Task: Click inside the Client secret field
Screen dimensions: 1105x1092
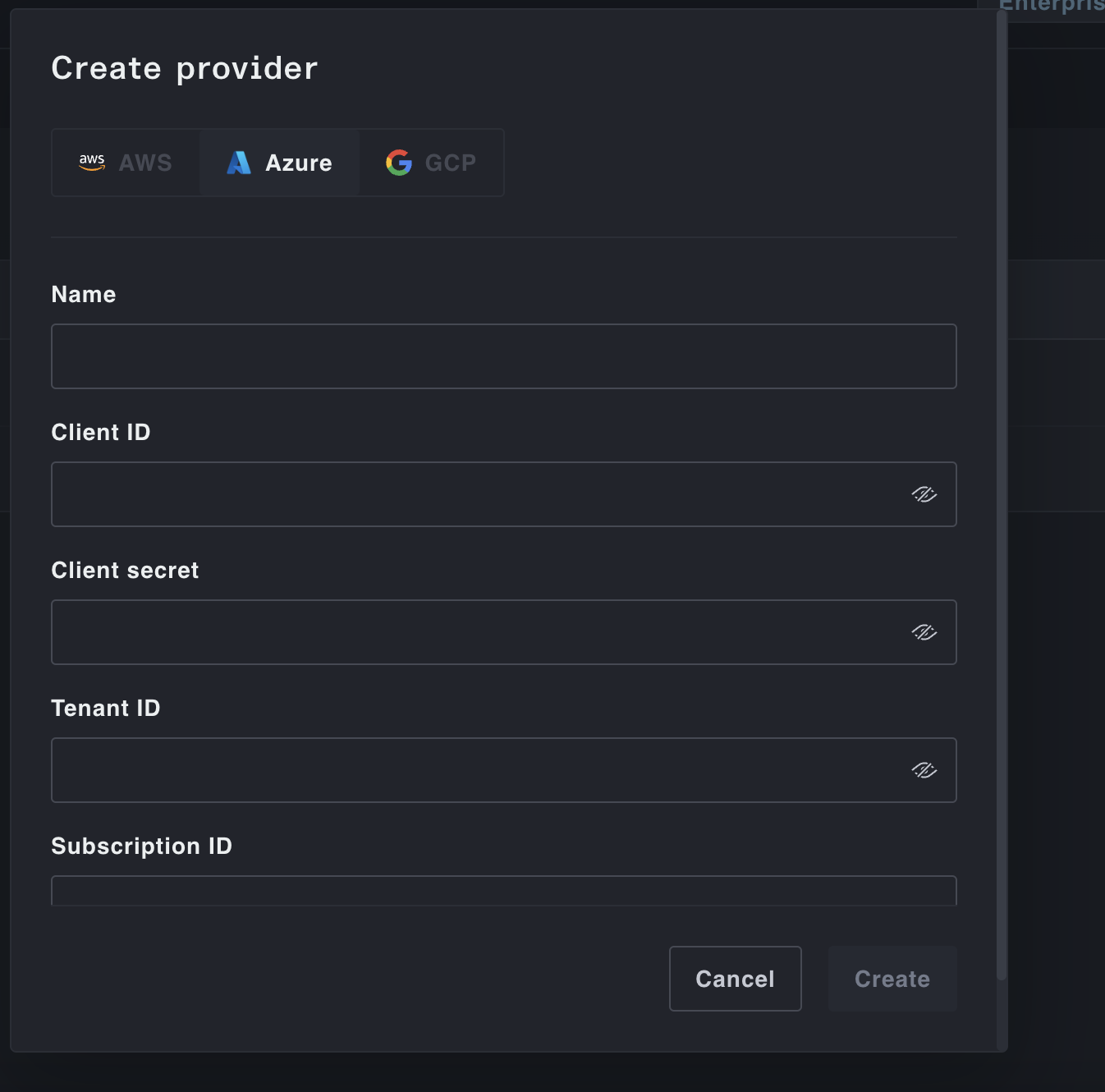Action: pos(476,632)
